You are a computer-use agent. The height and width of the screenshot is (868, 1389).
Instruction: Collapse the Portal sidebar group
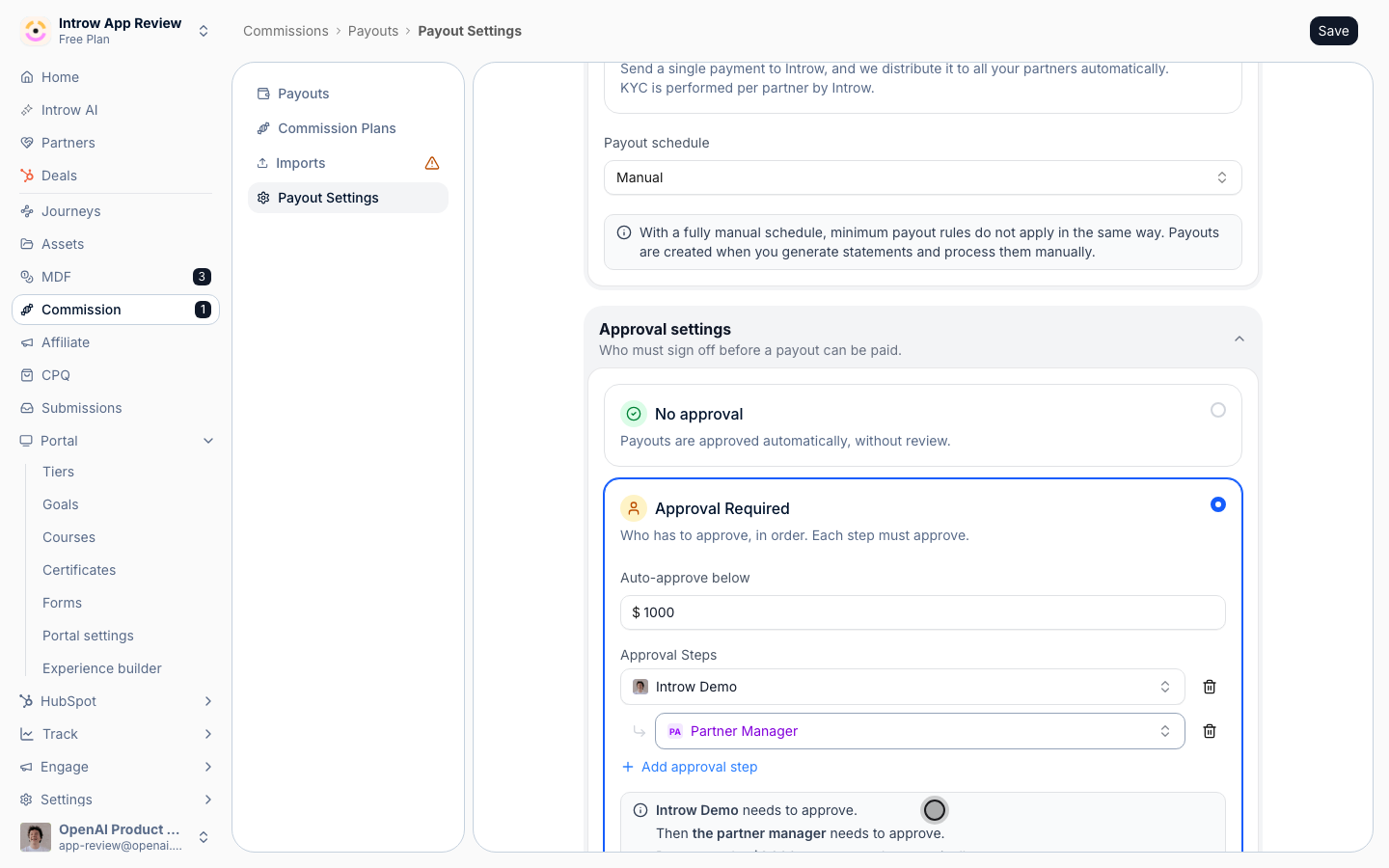(208, 441)
